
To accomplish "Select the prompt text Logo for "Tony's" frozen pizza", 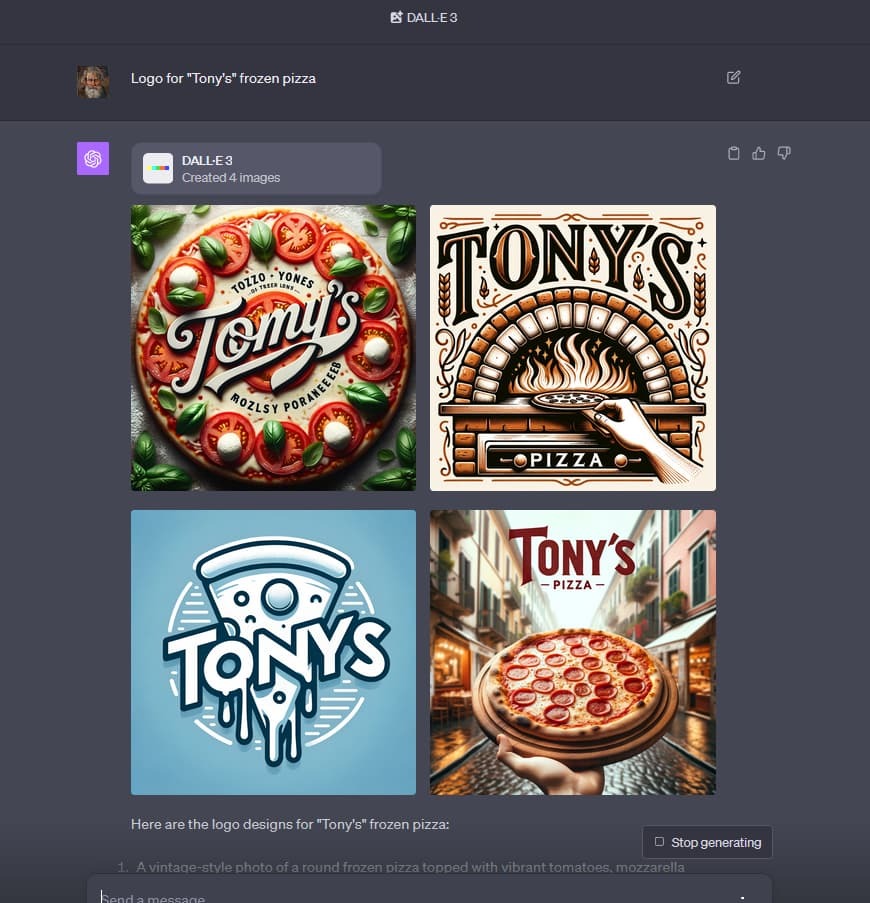I will 223,78.
